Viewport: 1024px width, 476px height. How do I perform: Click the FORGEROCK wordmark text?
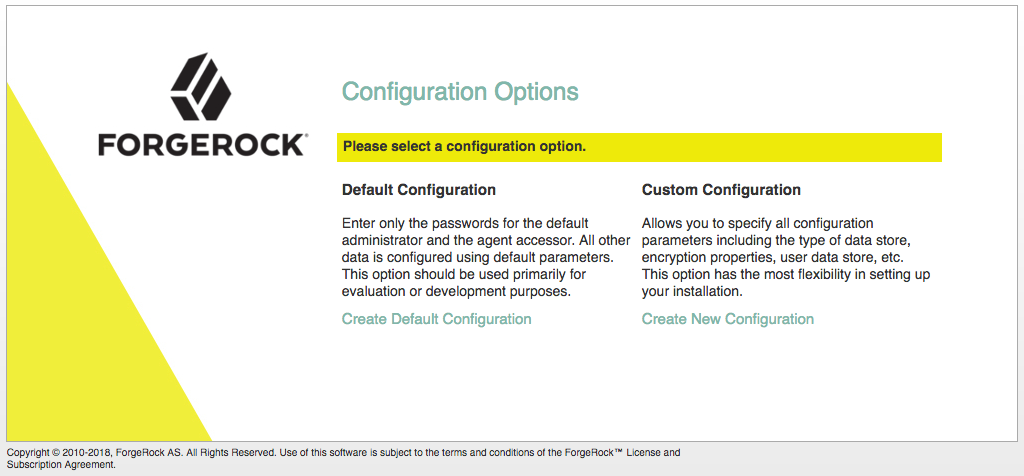pyautogui.click(x=200, y=146)
